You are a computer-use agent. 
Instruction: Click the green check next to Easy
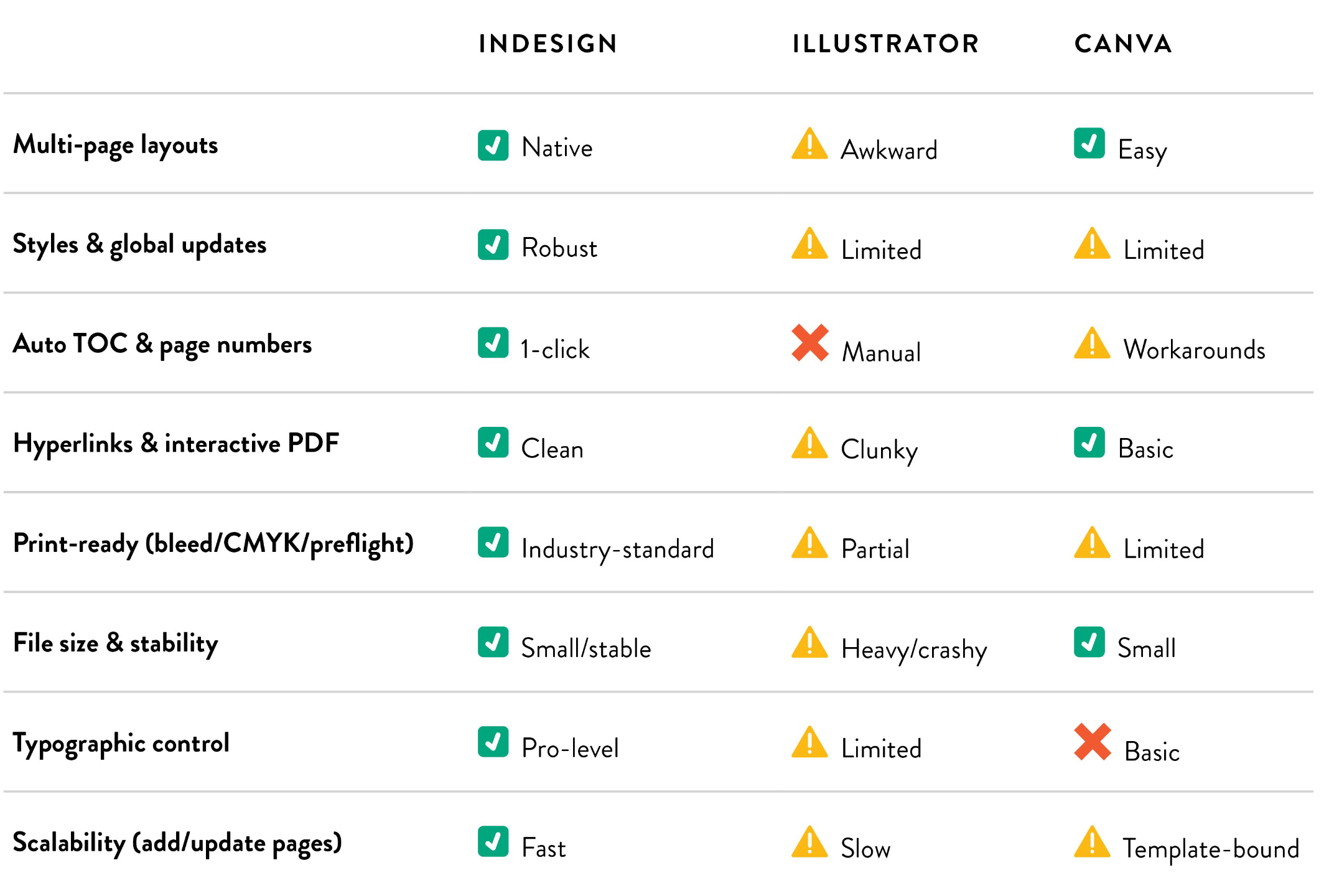(x=1089, y=143)
